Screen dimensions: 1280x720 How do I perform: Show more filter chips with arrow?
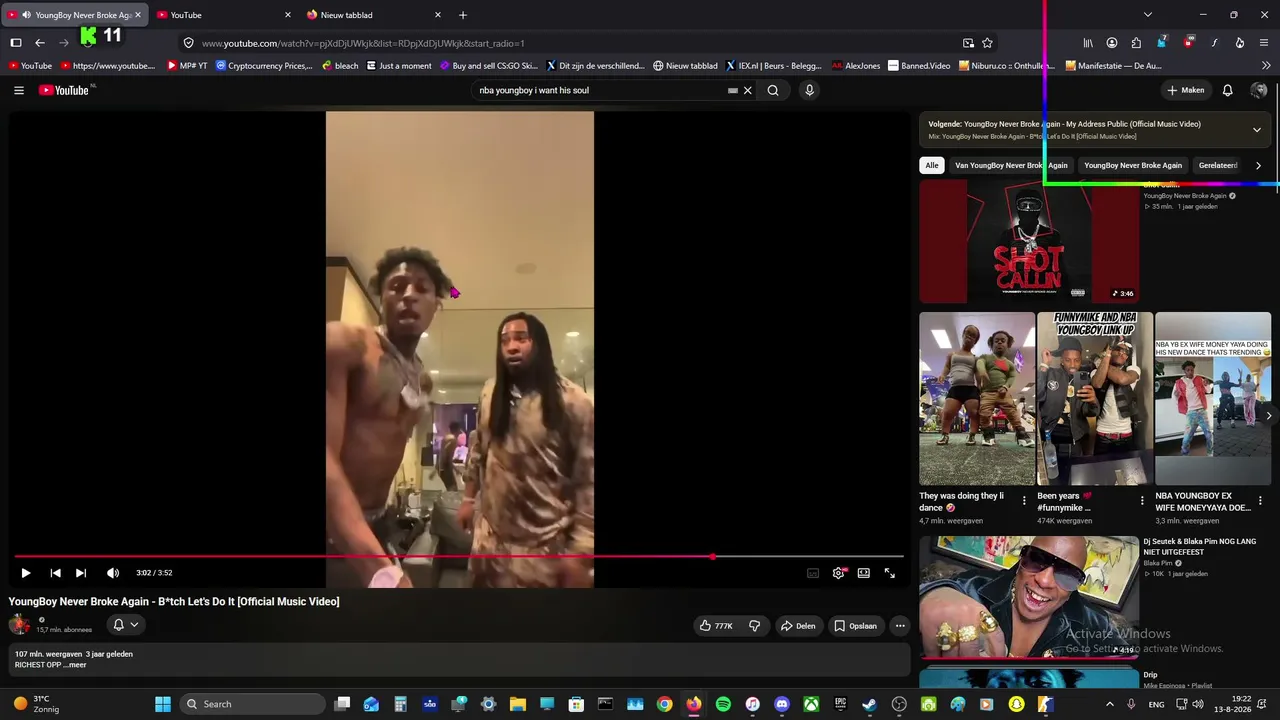pyautogui.click(x=1258, y=165)
